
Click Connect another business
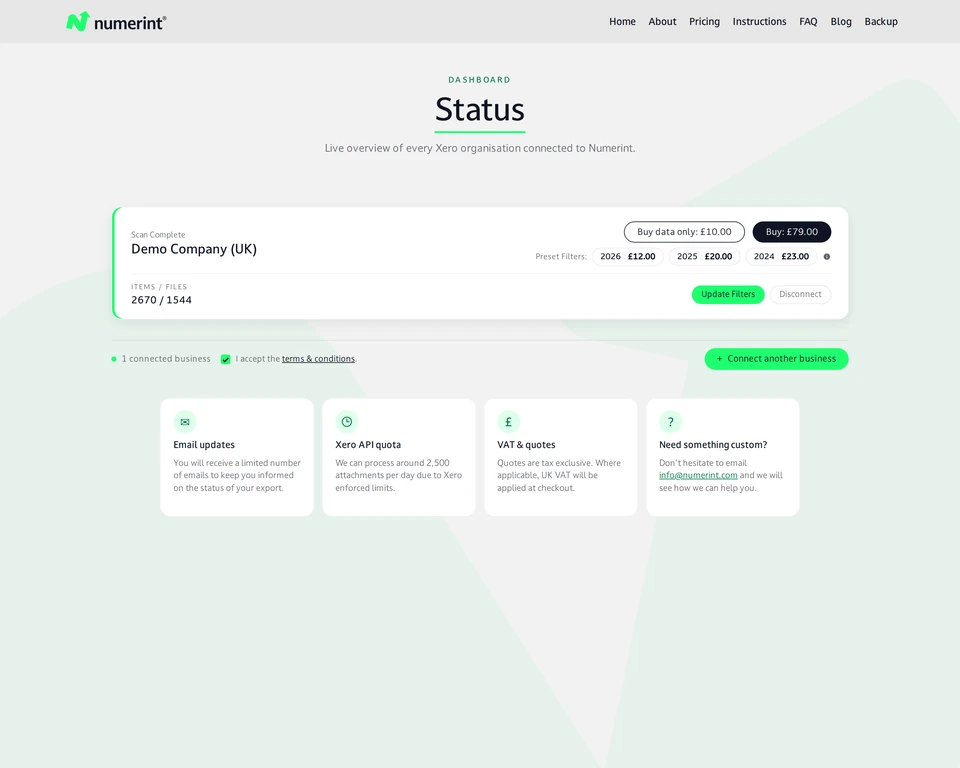pyautogui.click(x=776, y=359)
